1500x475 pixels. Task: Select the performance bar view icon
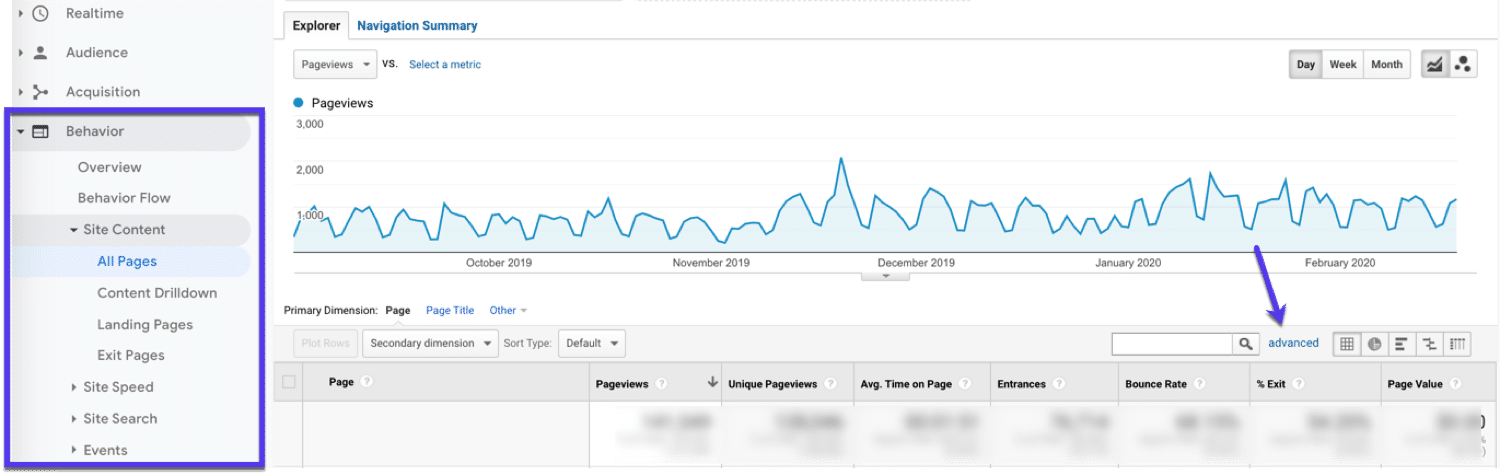click(x=1402, y=343)
